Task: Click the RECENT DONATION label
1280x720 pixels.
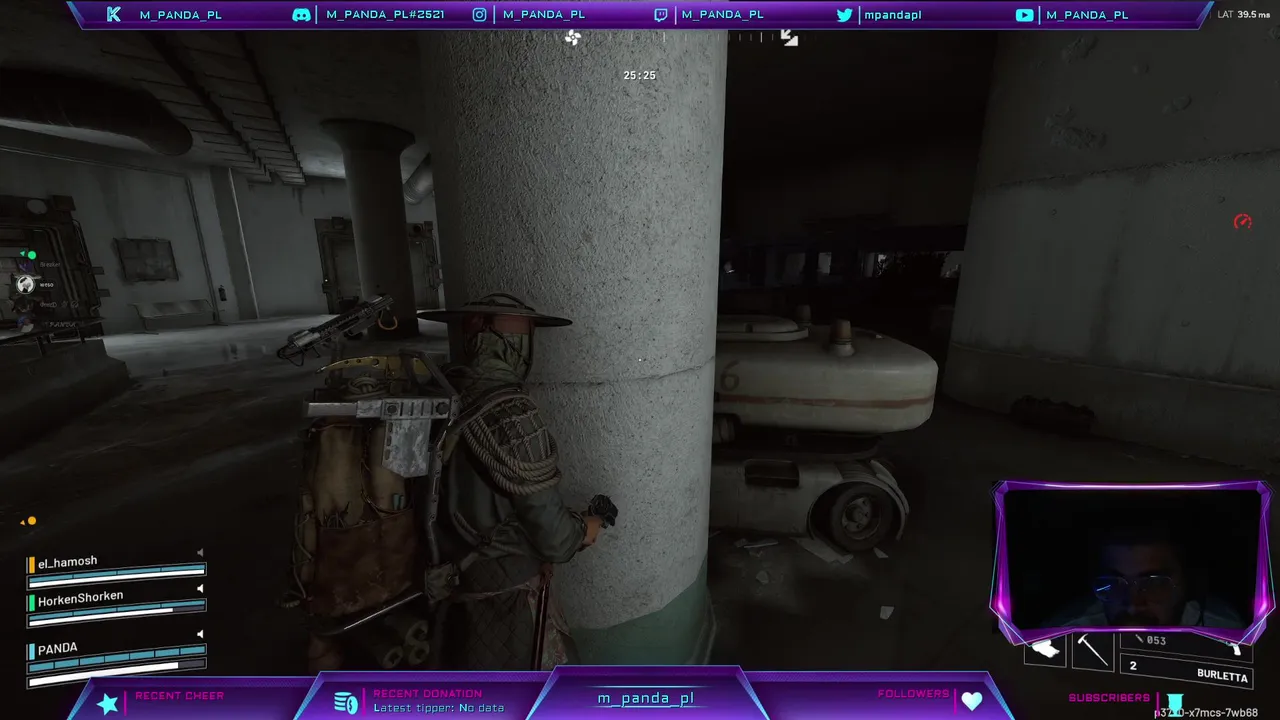Action: coord(428,694)
